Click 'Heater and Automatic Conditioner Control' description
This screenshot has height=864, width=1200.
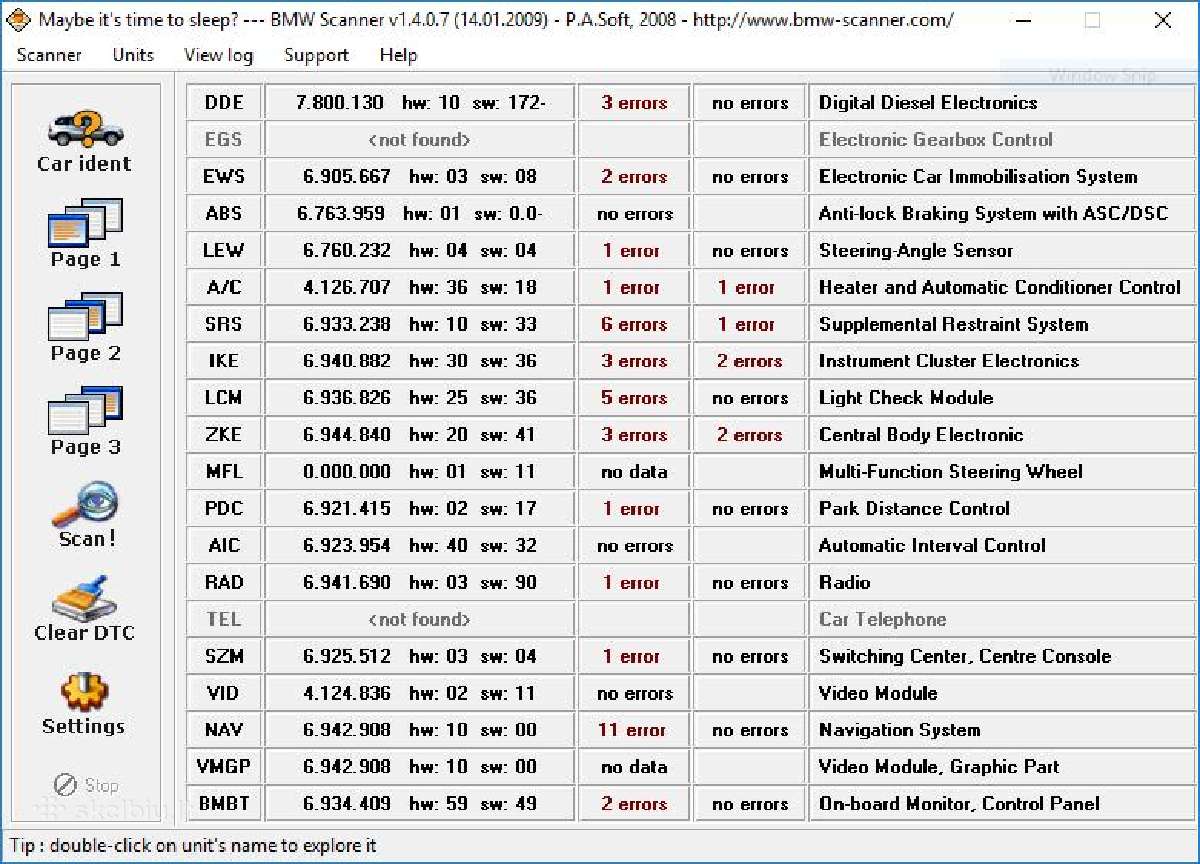point(1000,288)
